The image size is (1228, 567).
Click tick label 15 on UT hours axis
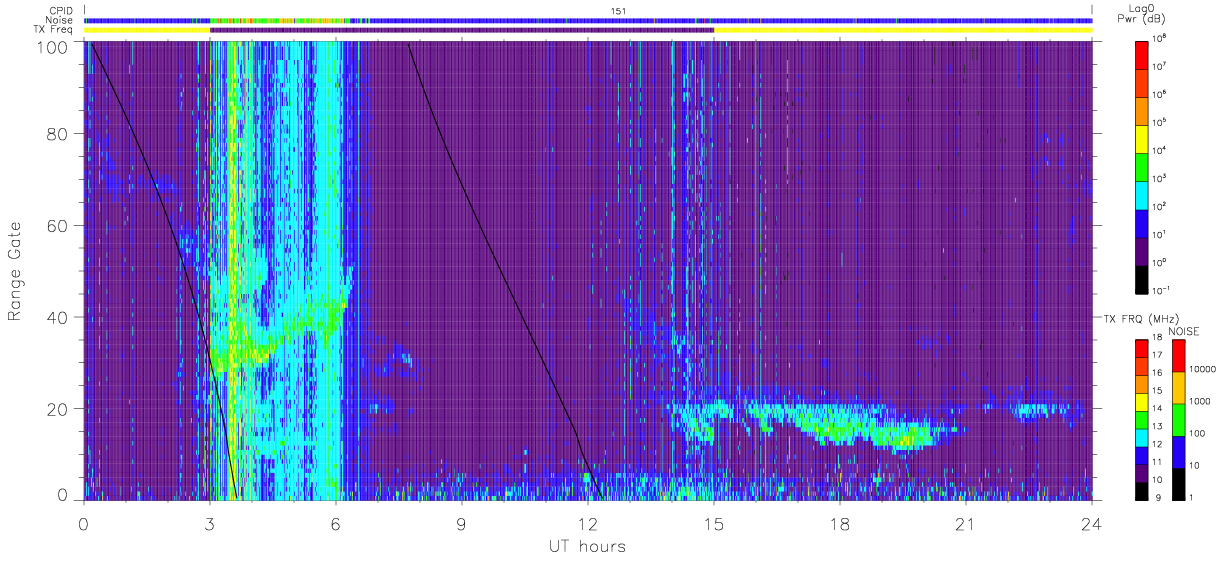point(713,523)
